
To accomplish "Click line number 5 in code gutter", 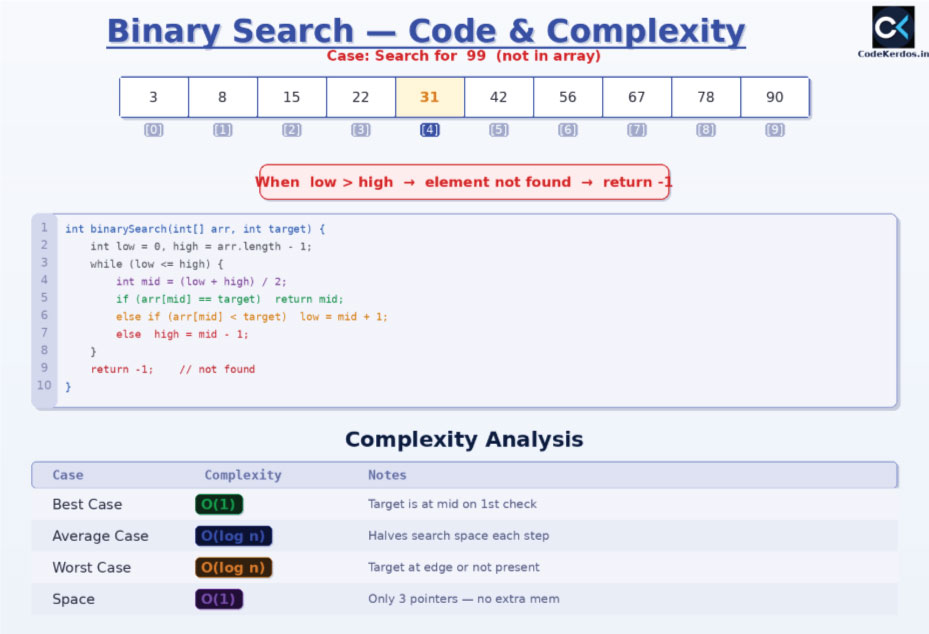I will (44, 298).
